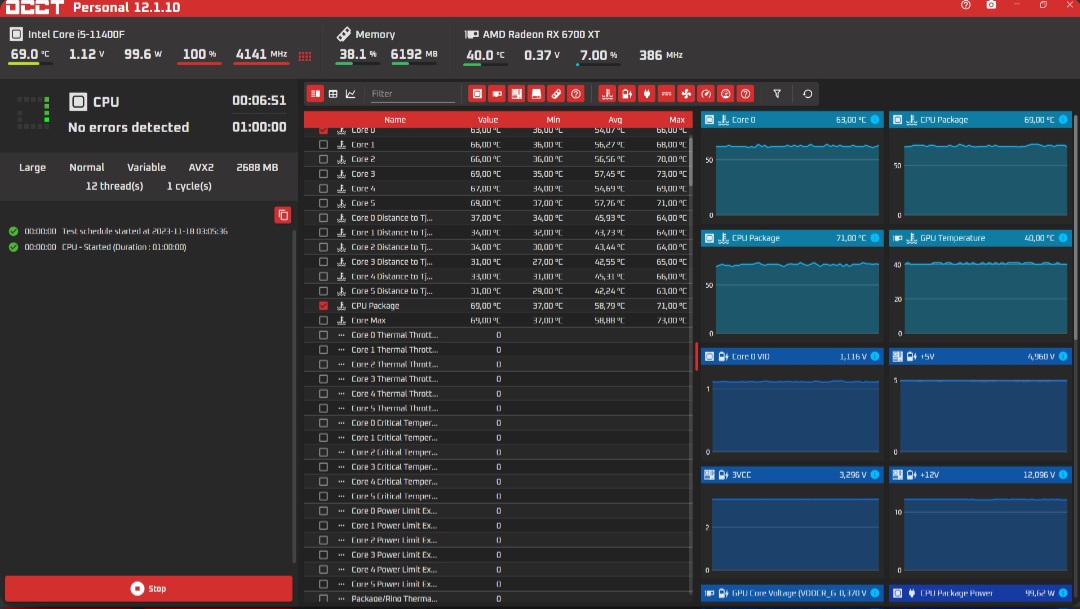Switch to the split table-and-graphs view icon
This screenshot has width=1080, height=609.
(315, 94)
